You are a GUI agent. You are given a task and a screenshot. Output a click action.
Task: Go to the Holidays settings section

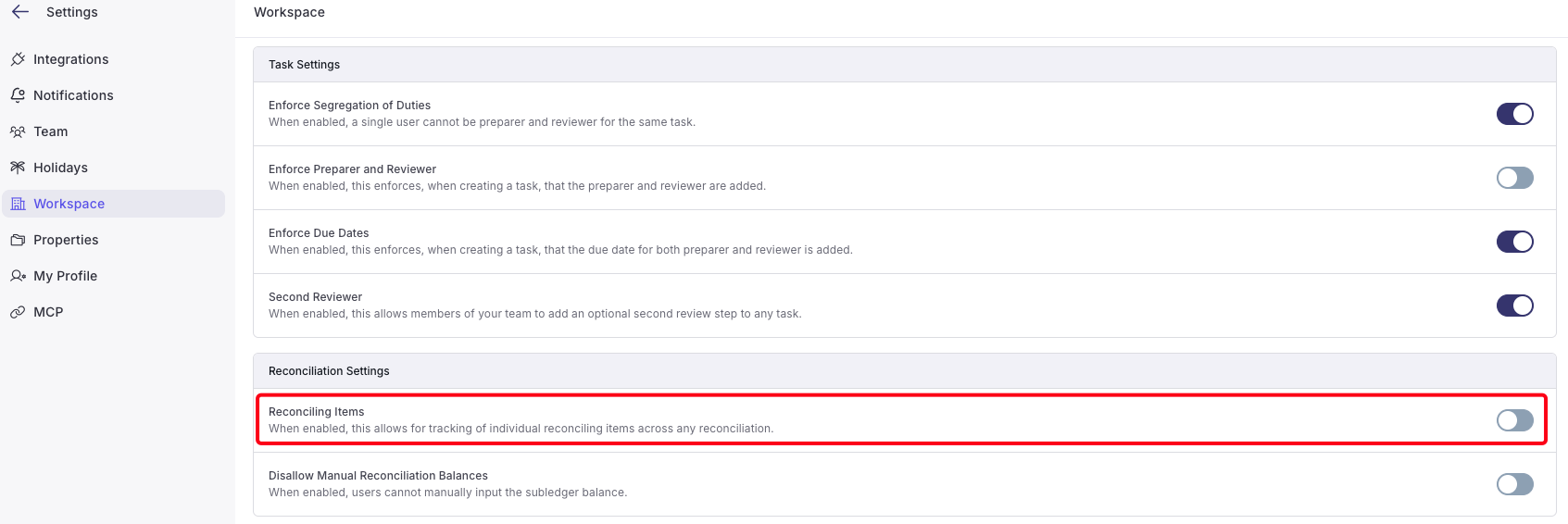pyautogui.click(x=114, y=168)
